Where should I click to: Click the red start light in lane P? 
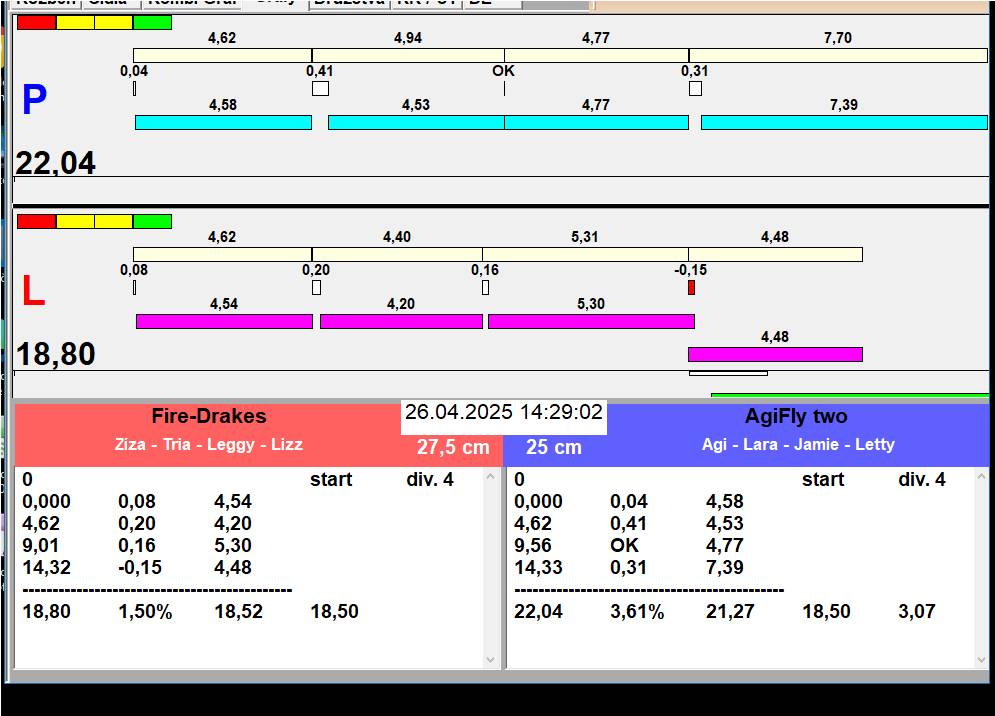pos(36,22)
